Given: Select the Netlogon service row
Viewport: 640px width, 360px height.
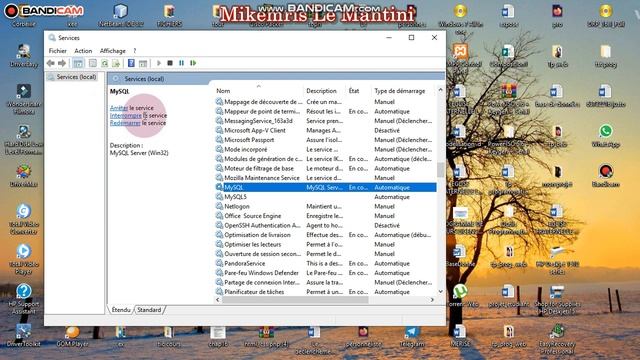Looking at the screenshot, I should pyautogui.click(x=325, y=206).
